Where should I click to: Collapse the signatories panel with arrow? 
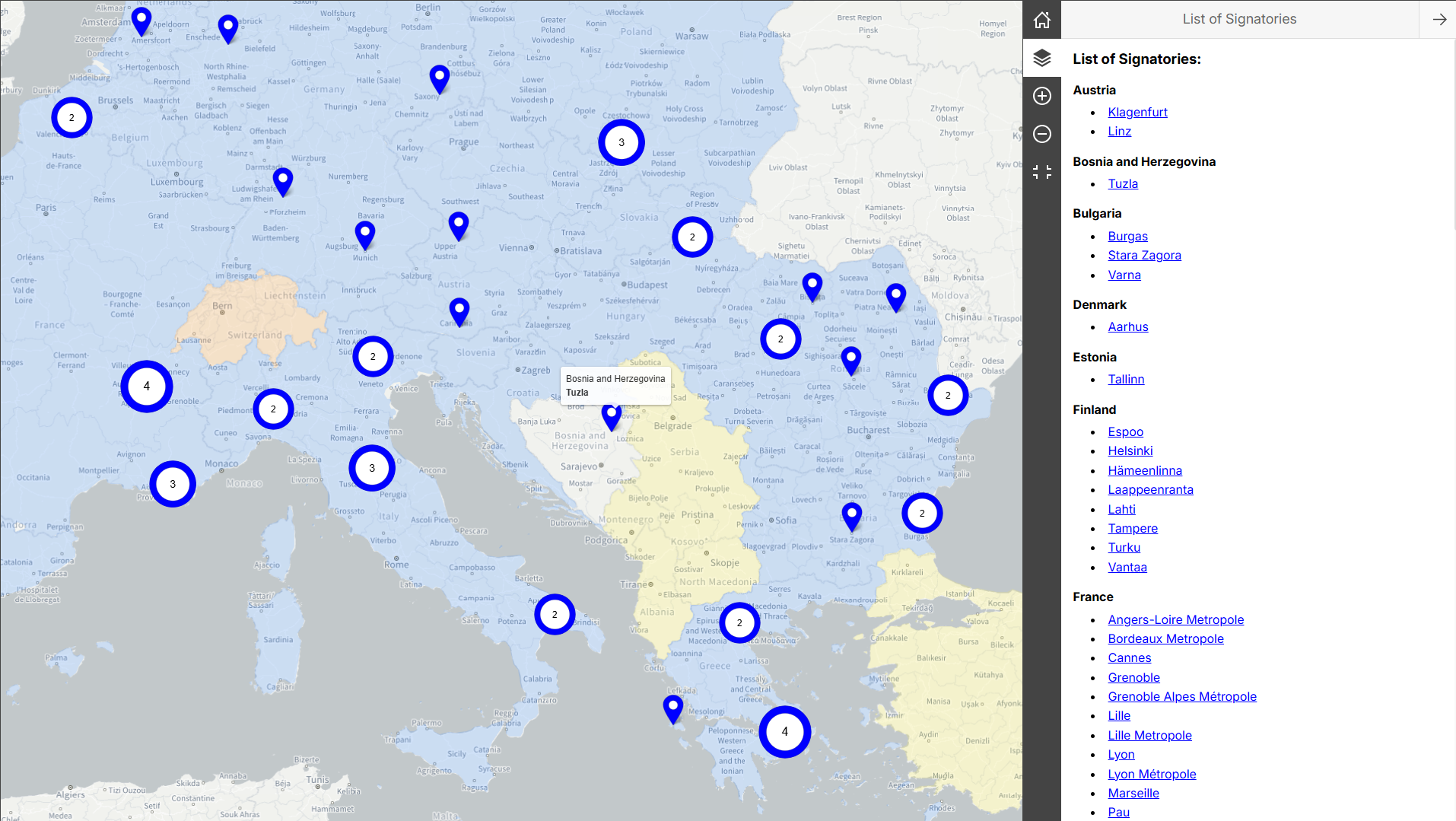pos(1439,20)
